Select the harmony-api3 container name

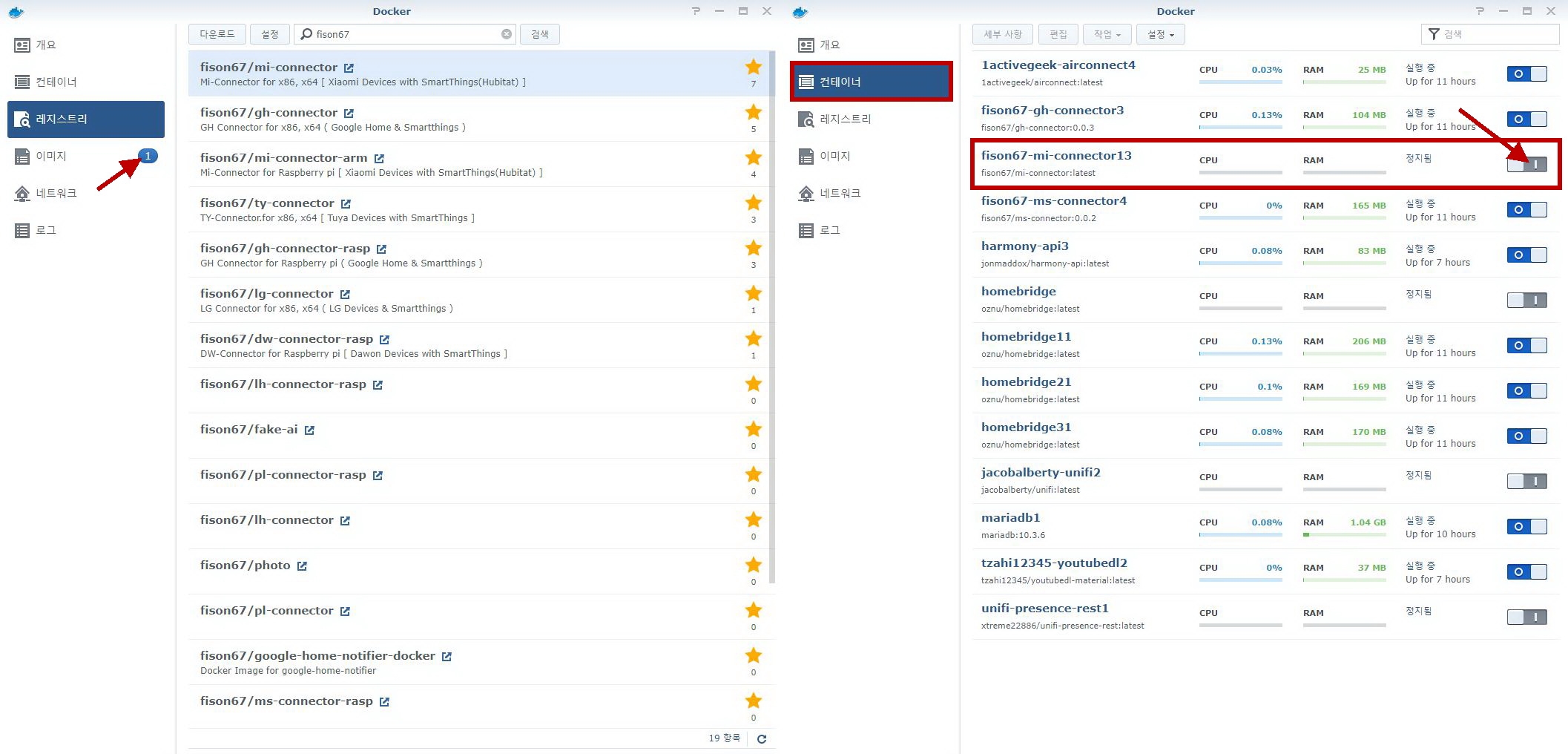point(1024,246)
